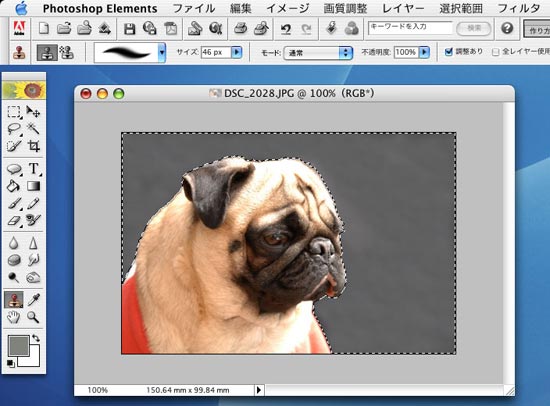Select the Lasso tool

pyautogui.click(x=14, y=129)
